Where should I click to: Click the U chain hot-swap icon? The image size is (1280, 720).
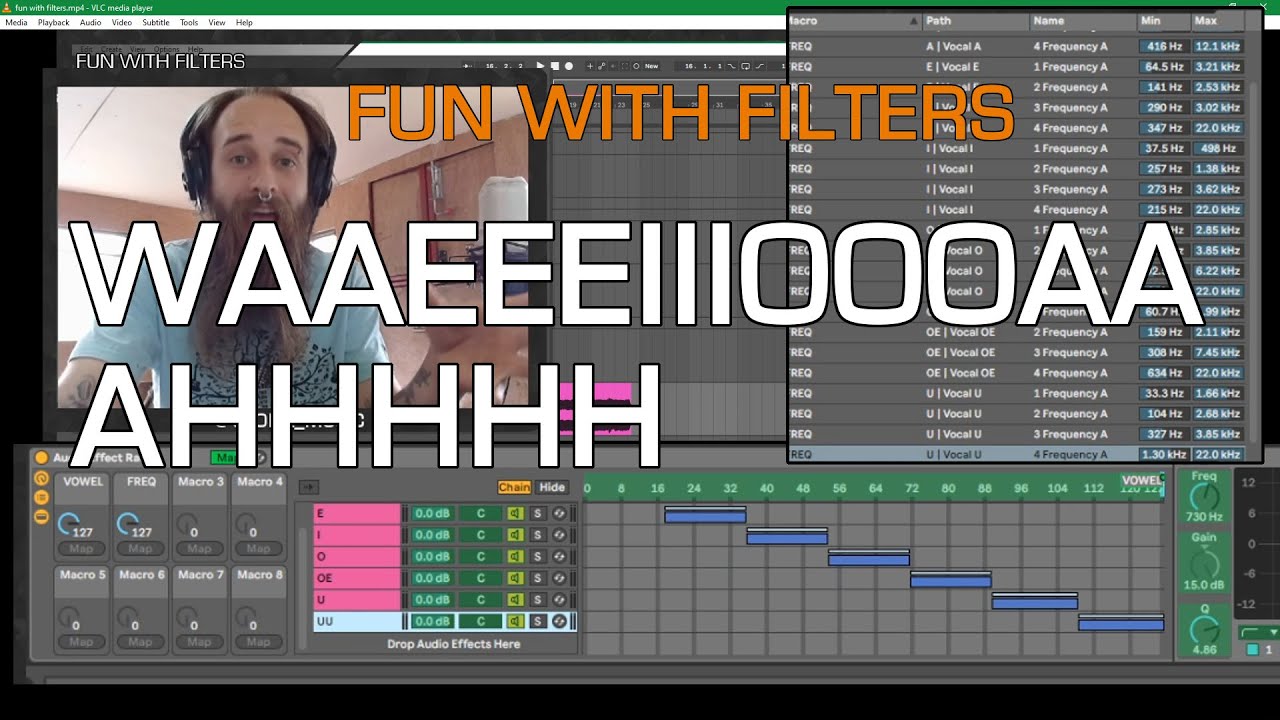(559, 600)
